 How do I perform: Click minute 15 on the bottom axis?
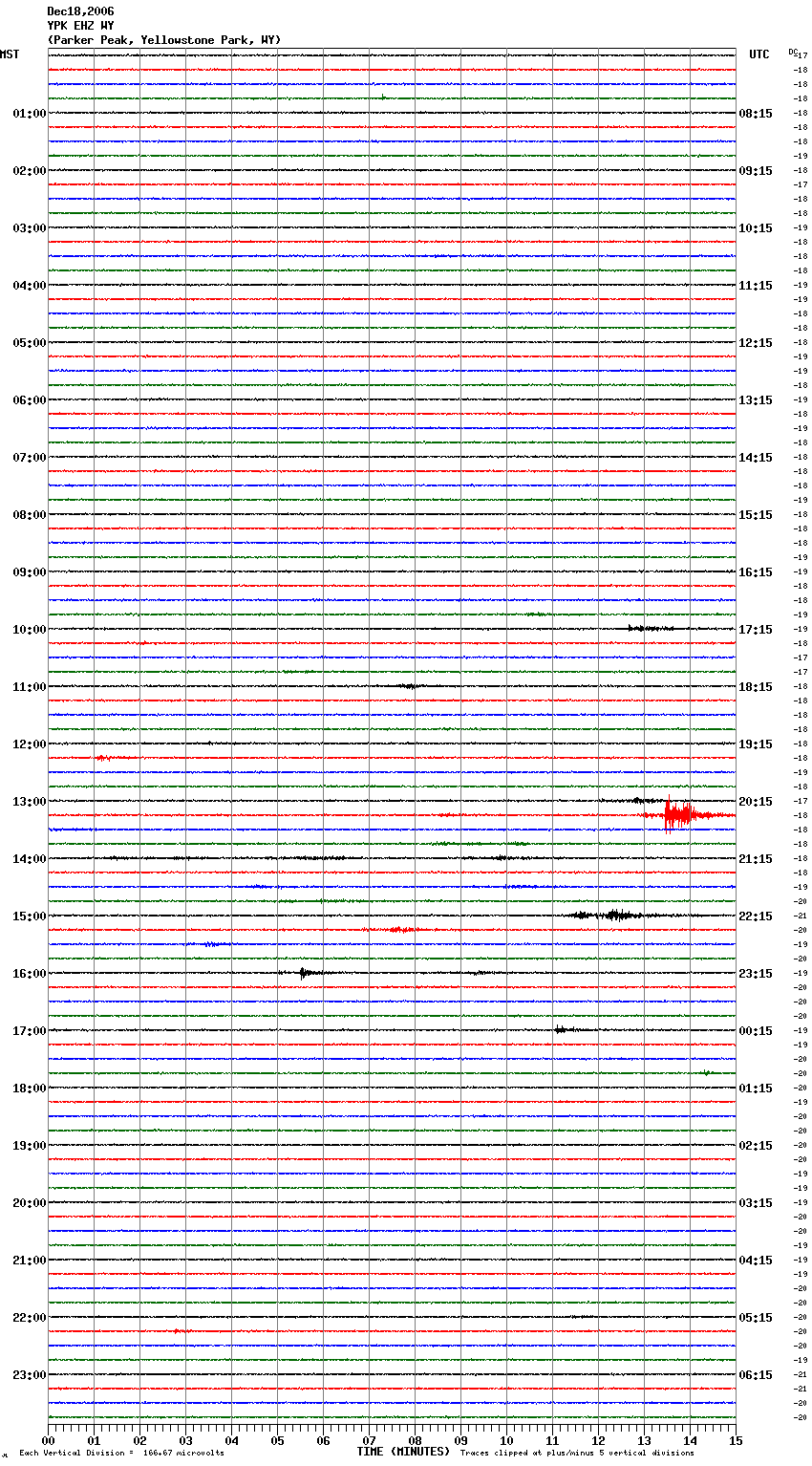735,1440
